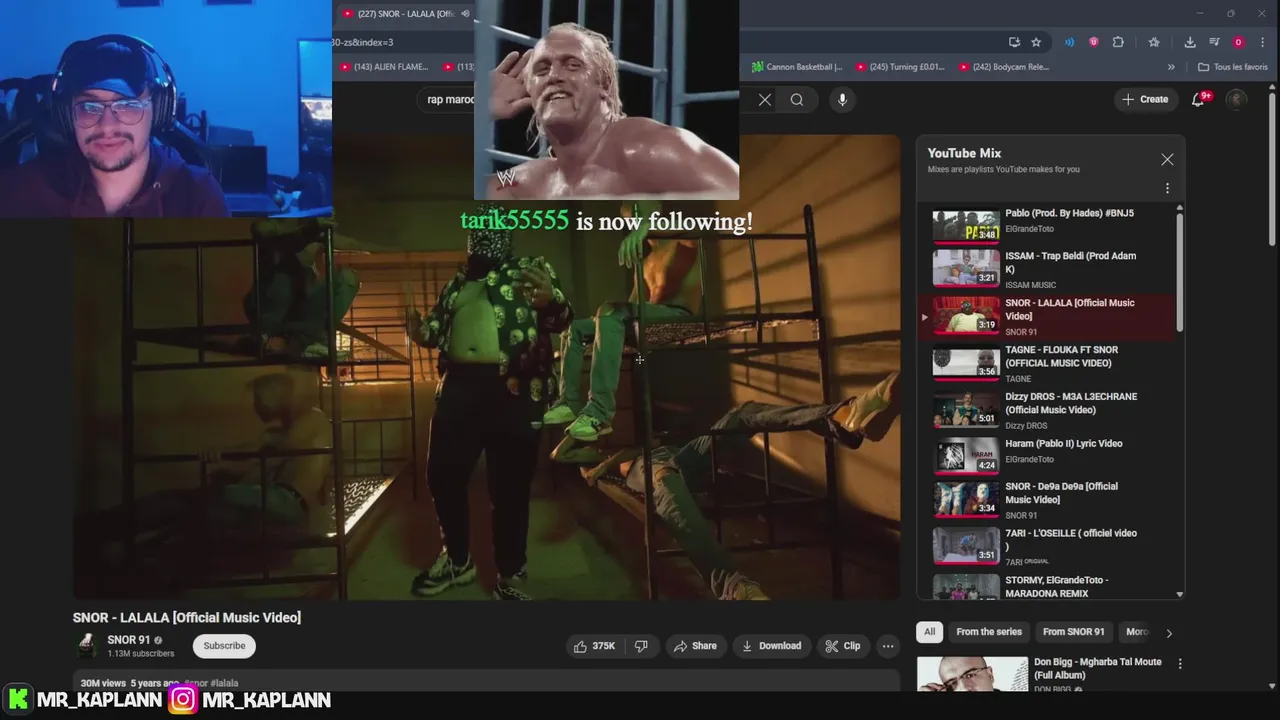
Task: Mute the tab via its speaker icon
Action: coord(465,13)
